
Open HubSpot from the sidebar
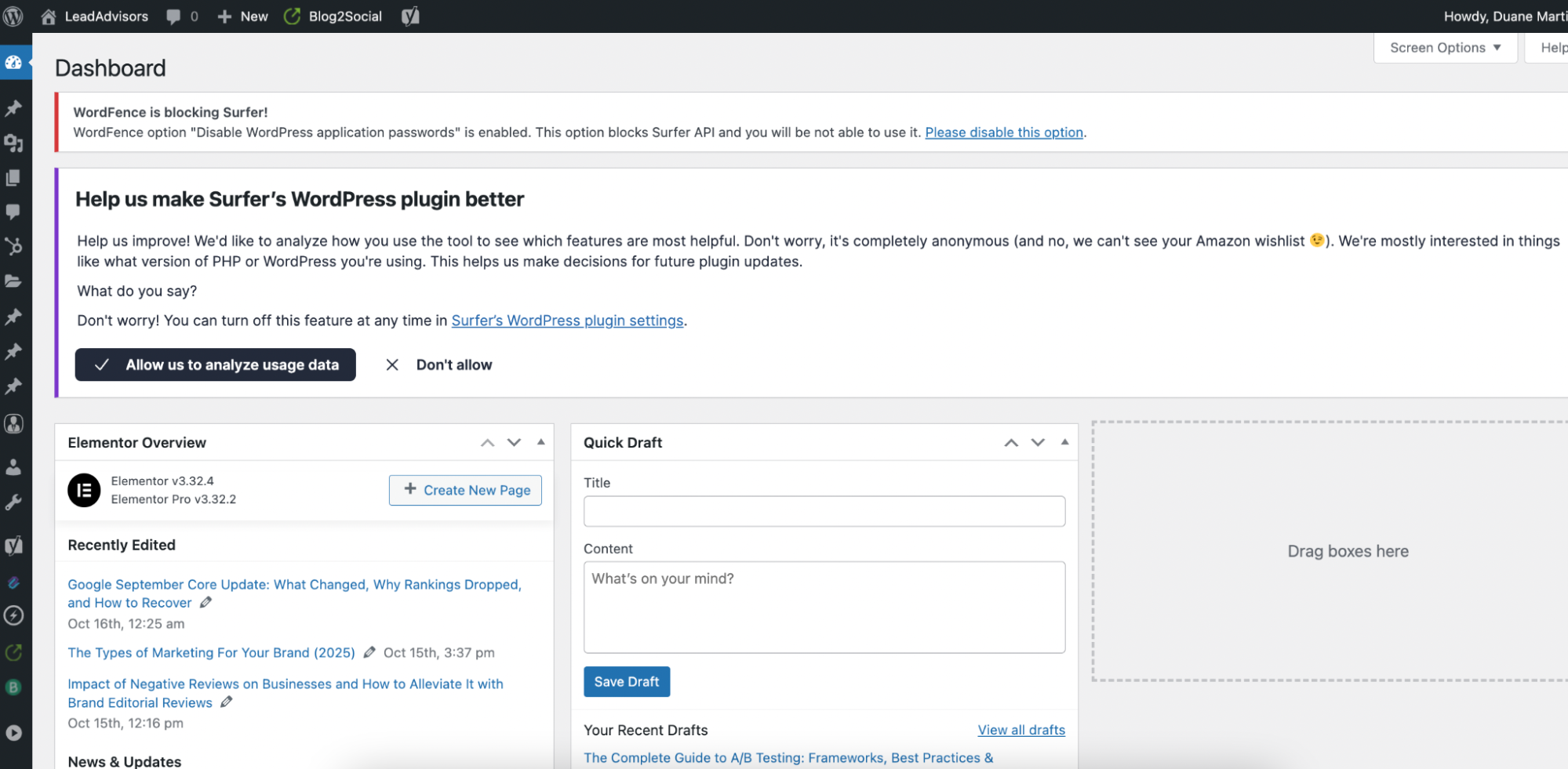13,246
